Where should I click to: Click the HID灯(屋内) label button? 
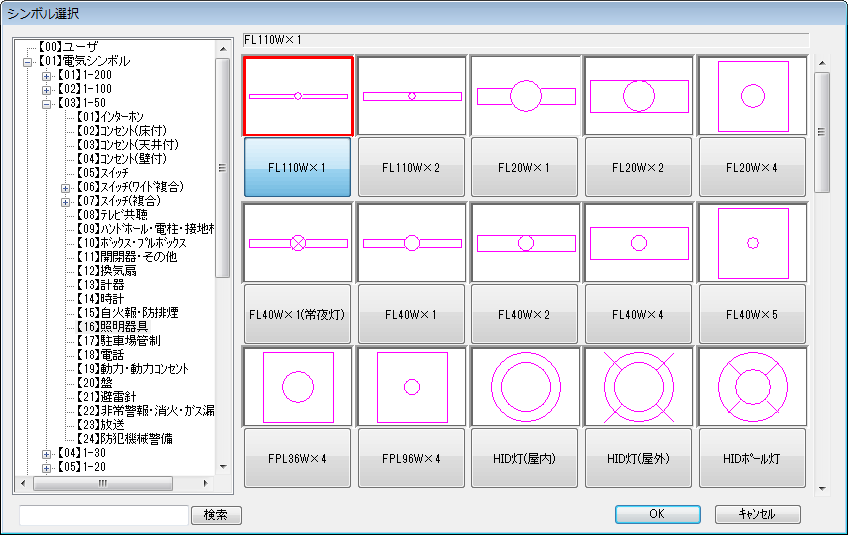point(524,458)
